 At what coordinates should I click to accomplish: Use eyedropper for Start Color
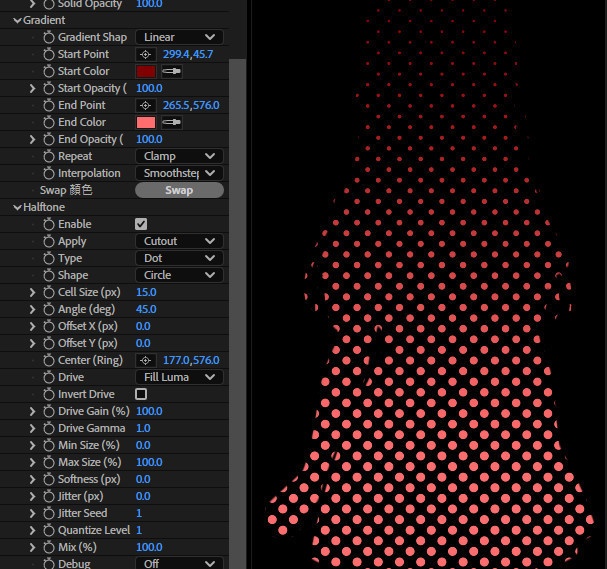coord(171,71)
